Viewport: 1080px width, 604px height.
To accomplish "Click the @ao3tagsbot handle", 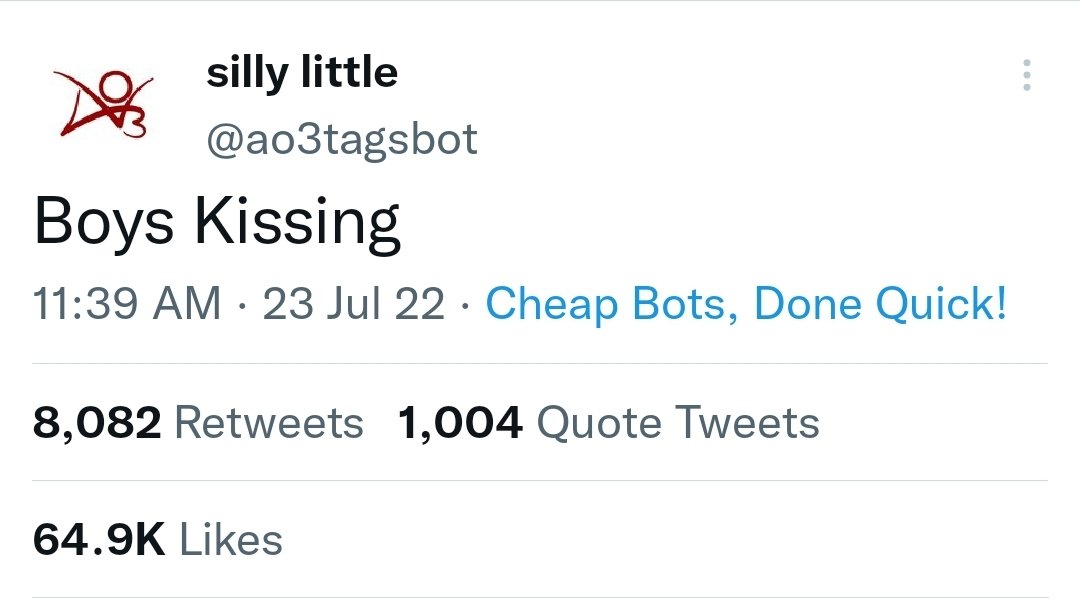I will coord(342,139).
